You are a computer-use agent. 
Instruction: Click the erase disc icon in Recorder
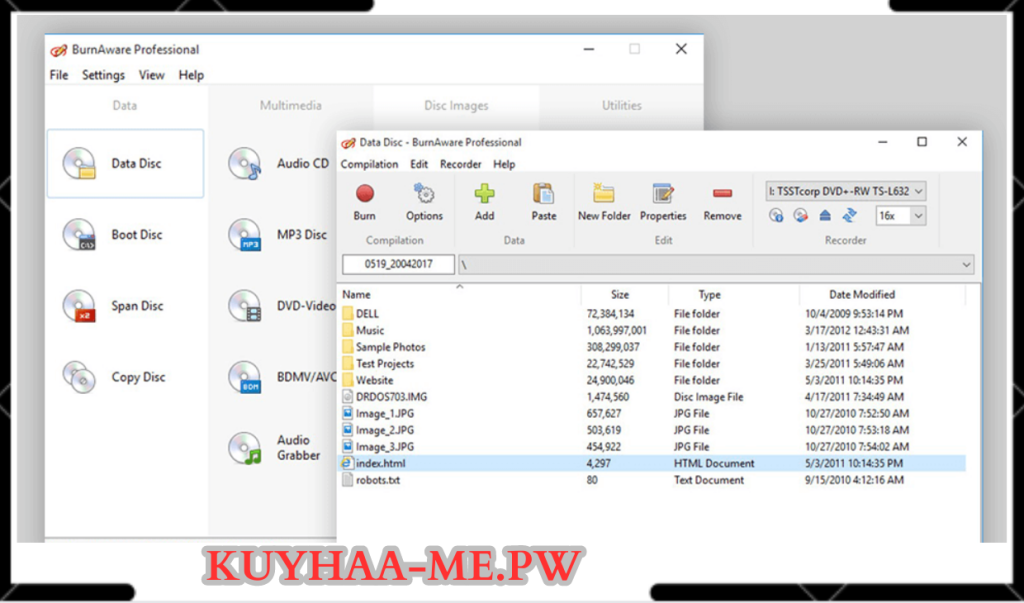[801, 216]
